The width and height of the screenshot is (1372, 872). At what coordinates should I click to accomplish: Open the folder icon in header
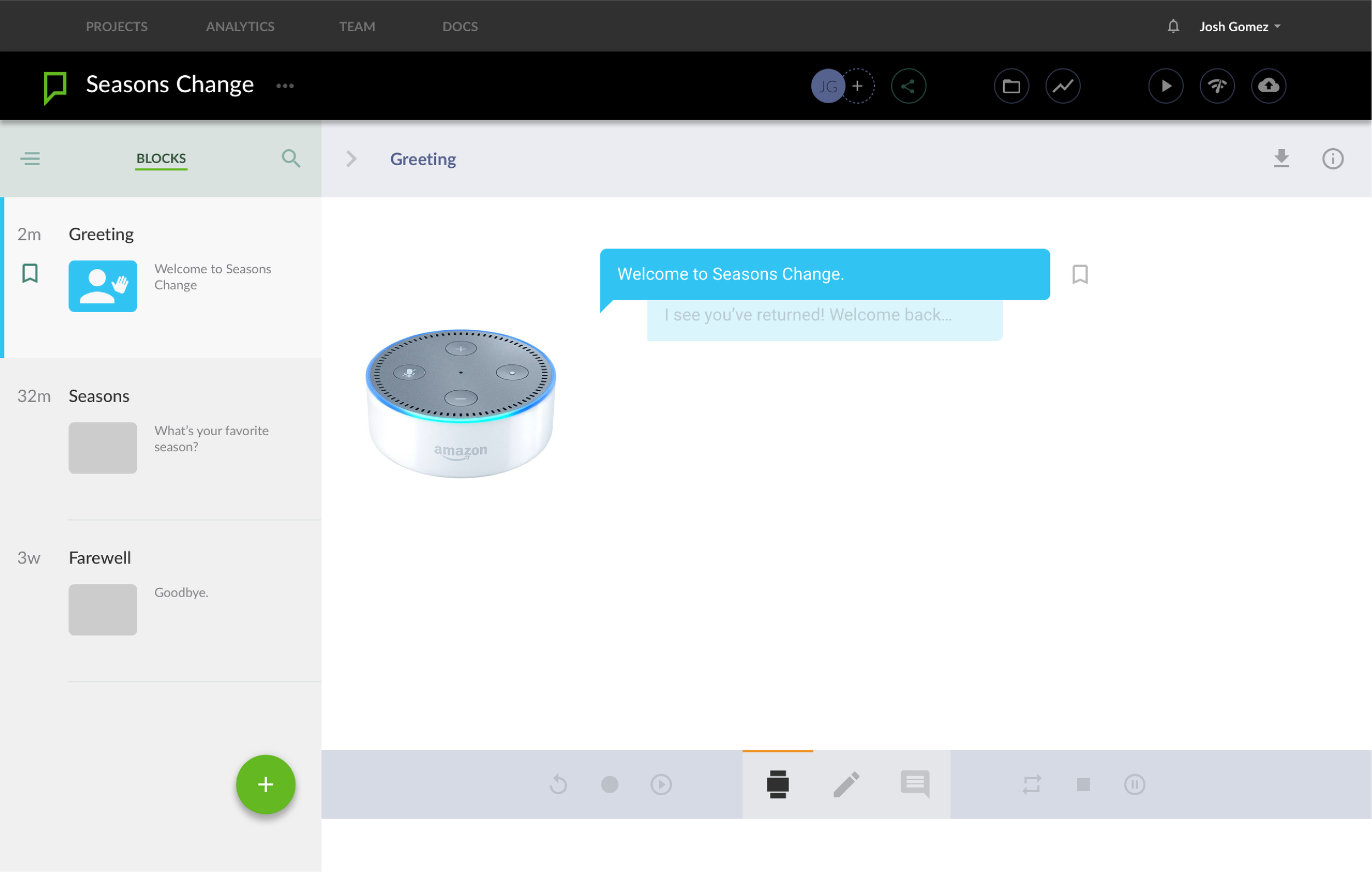[x=1011, y=86]
